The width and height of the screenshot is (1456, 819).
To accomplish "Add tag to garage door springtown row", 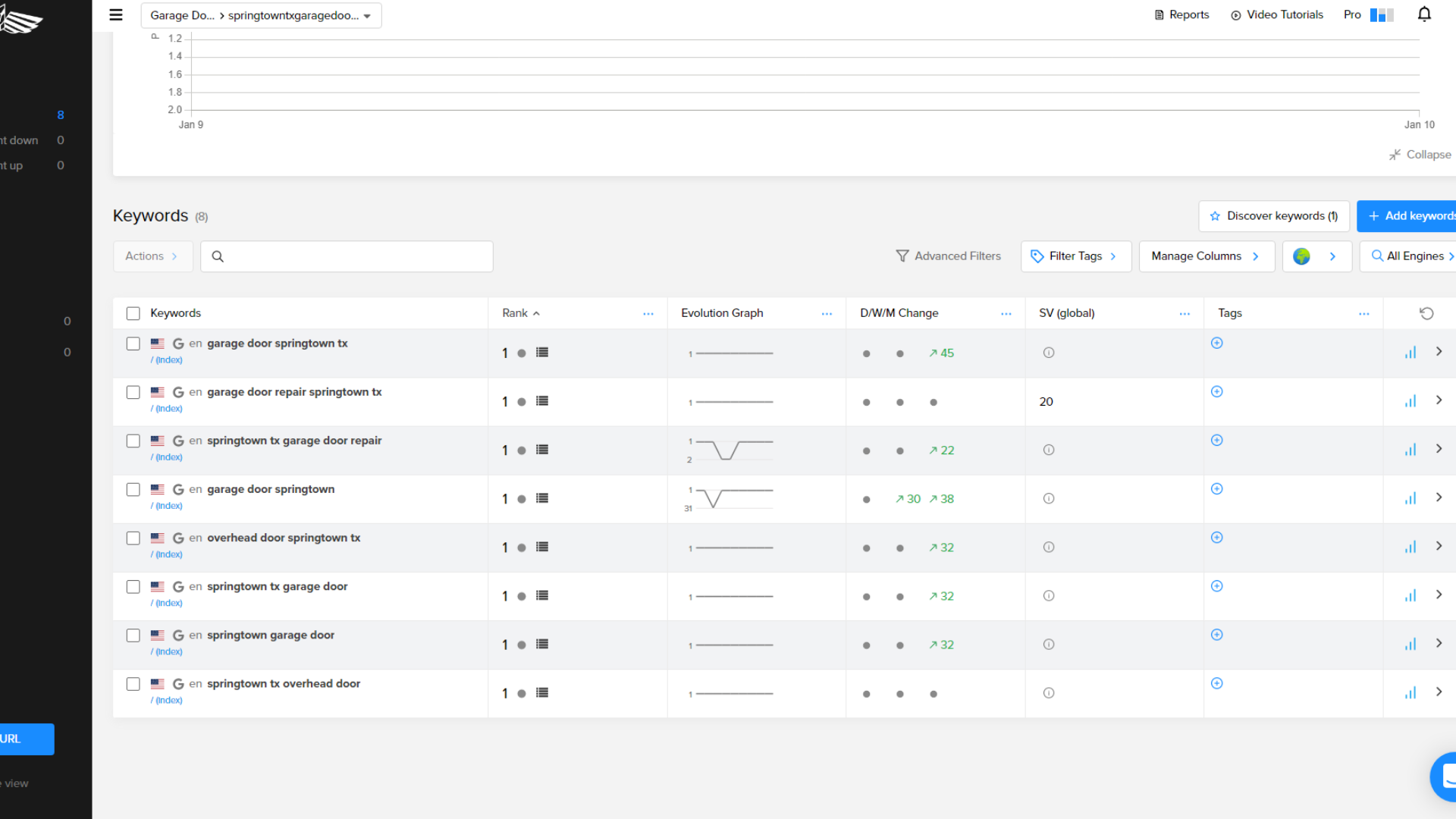I will coord(1217,488).
